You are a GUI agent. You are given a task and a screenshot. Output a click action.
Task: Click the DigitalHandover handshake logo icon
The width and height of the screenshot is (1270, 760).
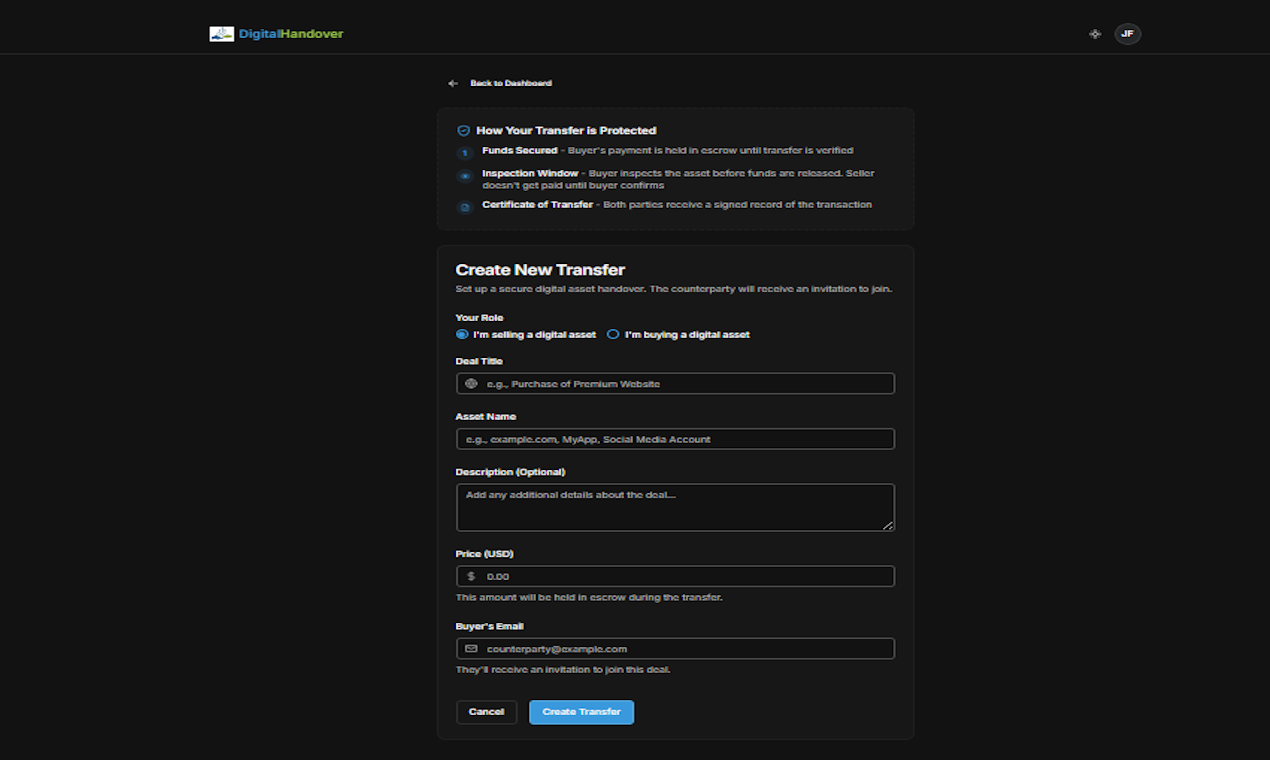tap(220, 33)
